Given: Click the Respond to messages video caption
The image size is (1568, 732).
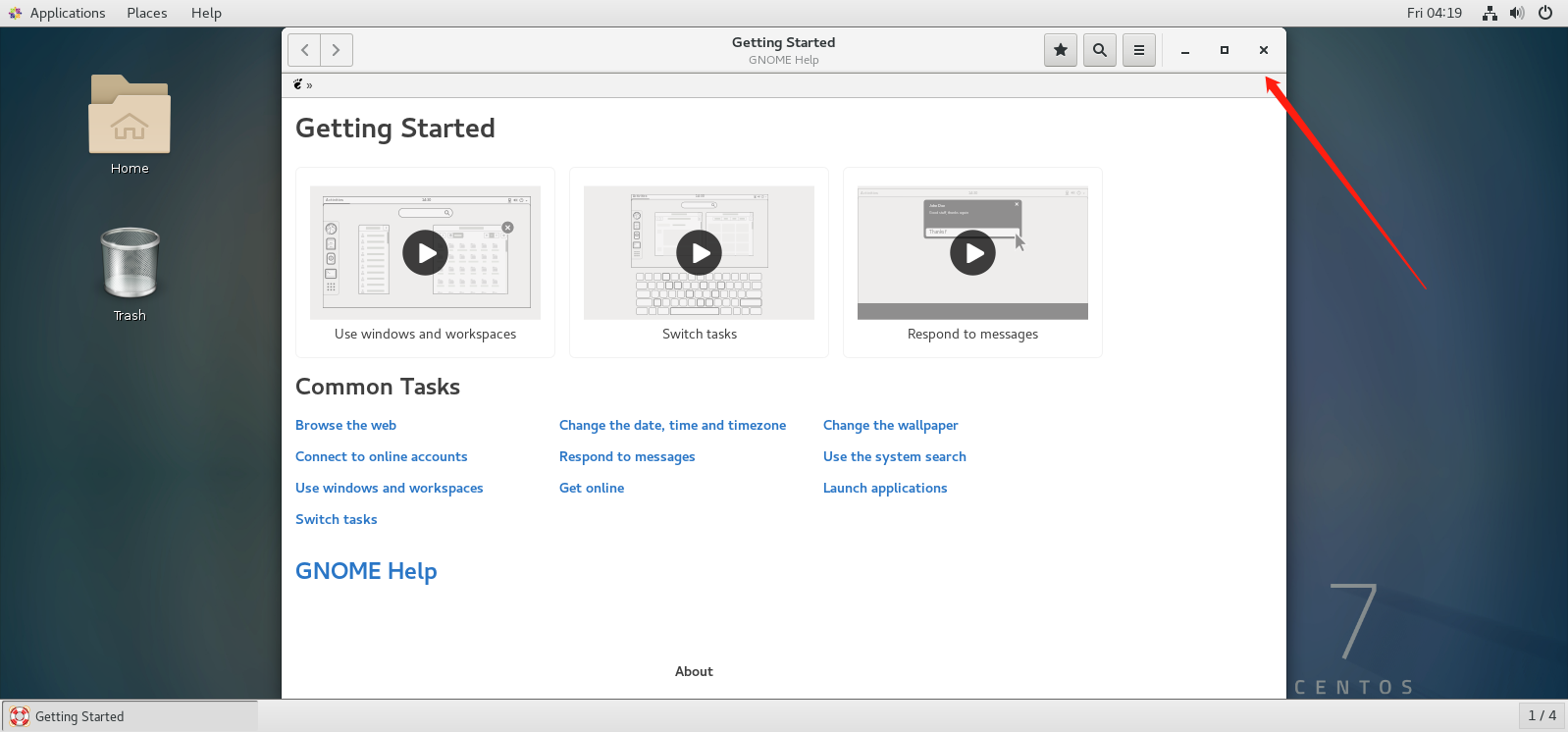Looking at the screenshot, I should point(972,334).
